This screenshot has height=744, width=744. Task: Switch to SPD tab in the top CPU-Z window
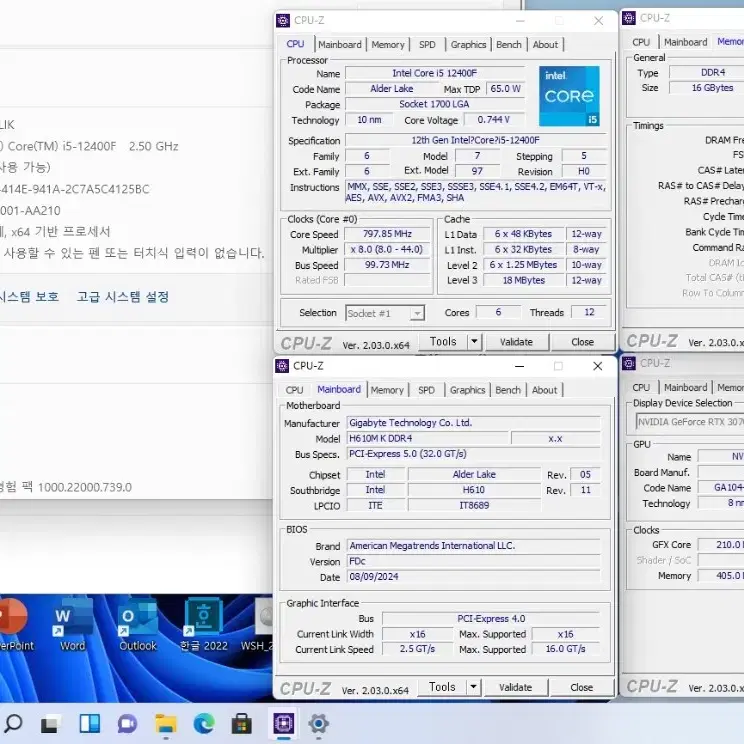[427, 45]
